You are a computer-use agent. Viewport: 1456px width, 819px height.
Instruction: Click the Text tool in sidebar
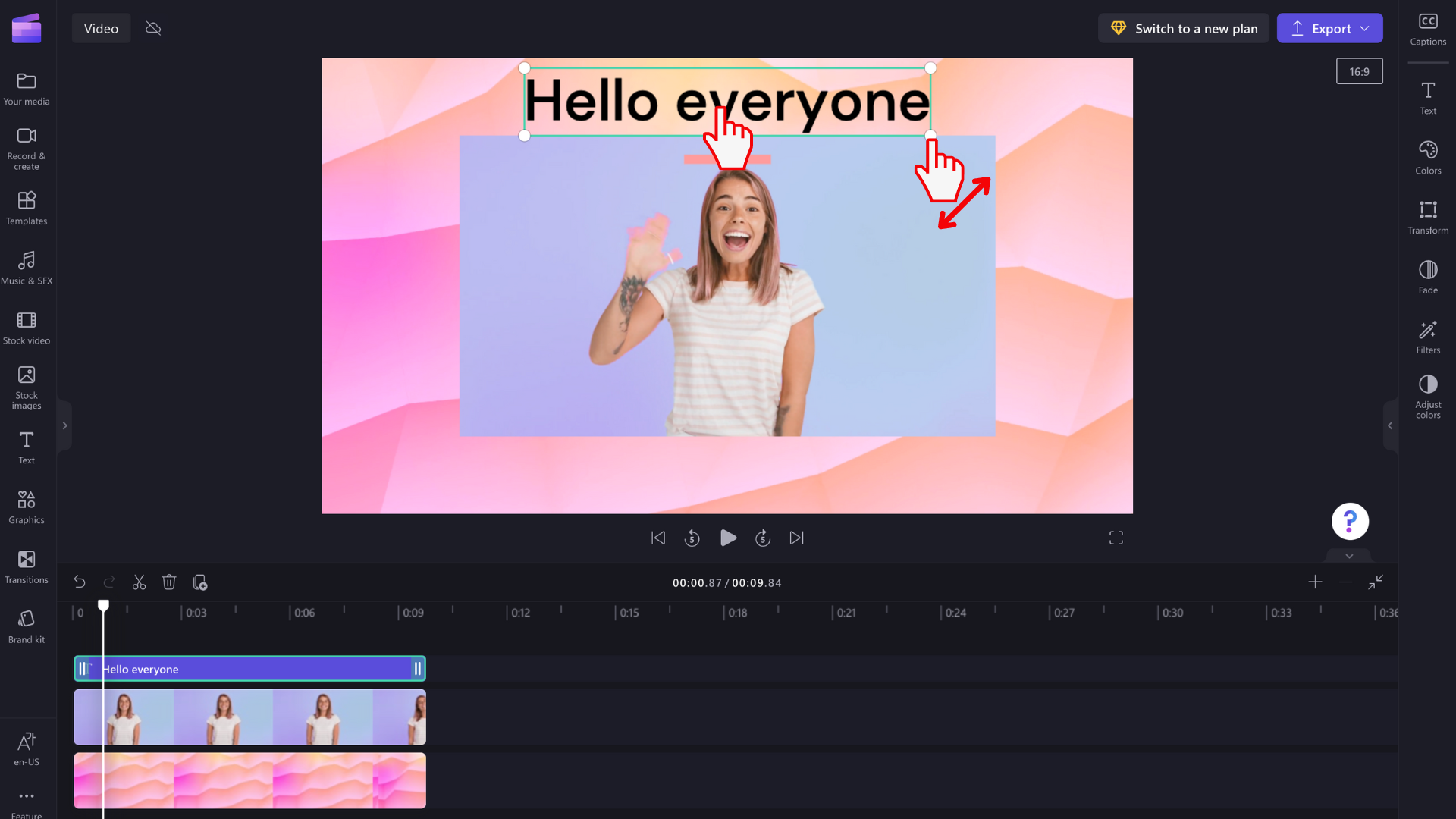(x=27, y=447)
